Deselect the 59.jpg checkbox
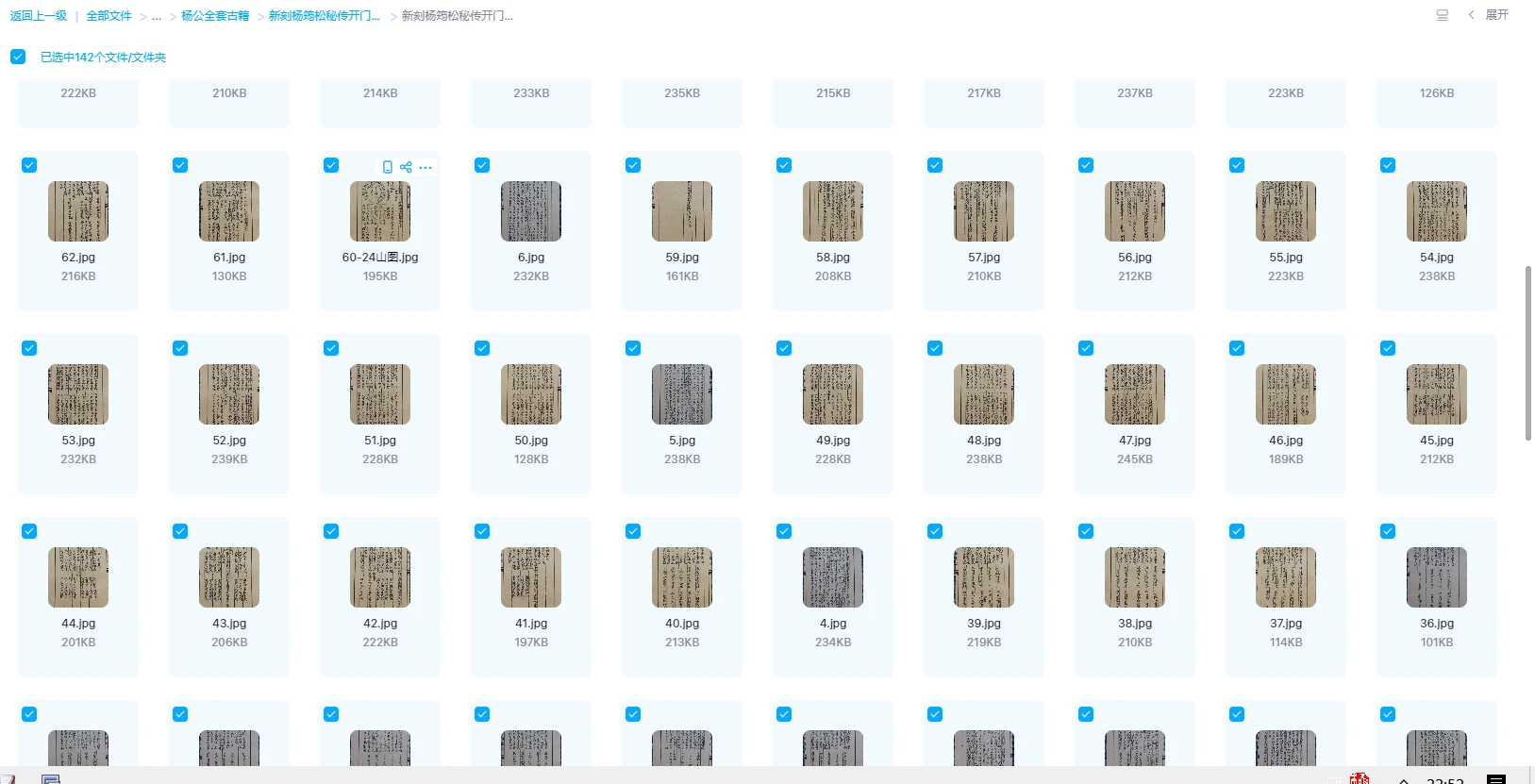Viewport: 1535px width, 784px height. point(633,165)
